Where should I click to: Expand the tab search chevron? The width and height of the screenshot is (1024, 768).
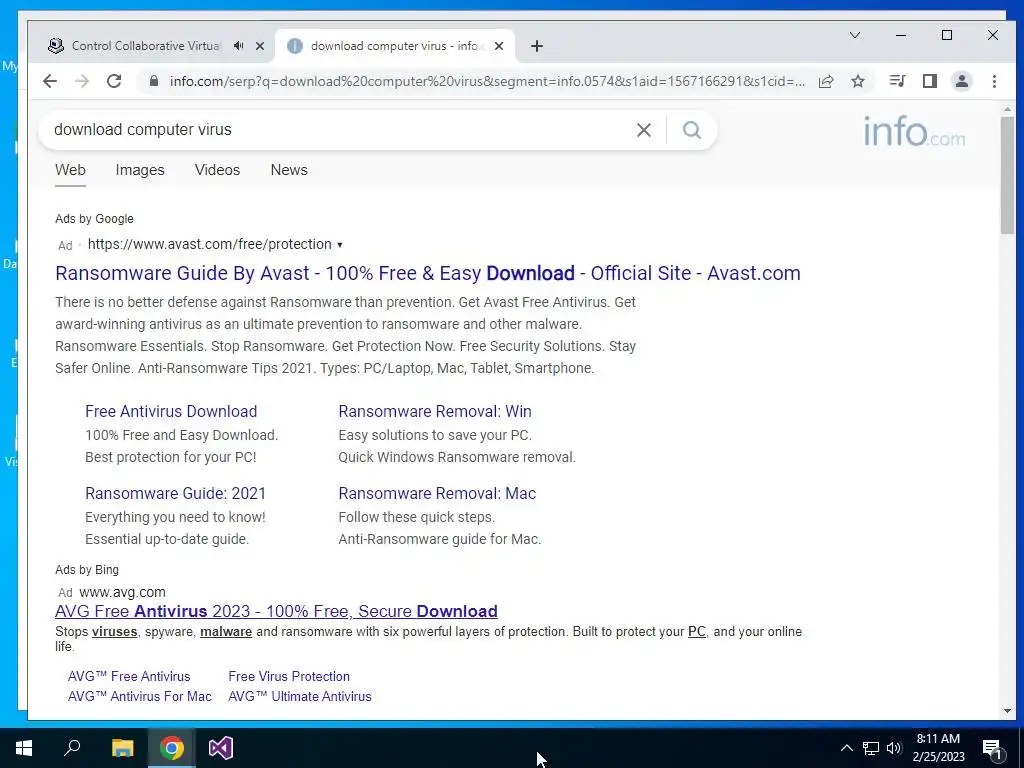(855, 35)
